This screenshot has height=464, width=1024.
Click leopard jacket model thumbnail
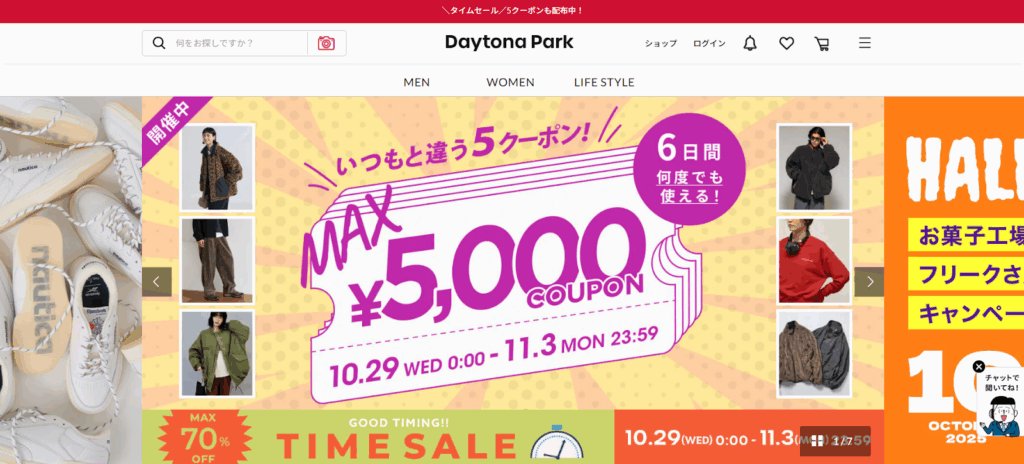pyautogui.click(x=217, y=167)
